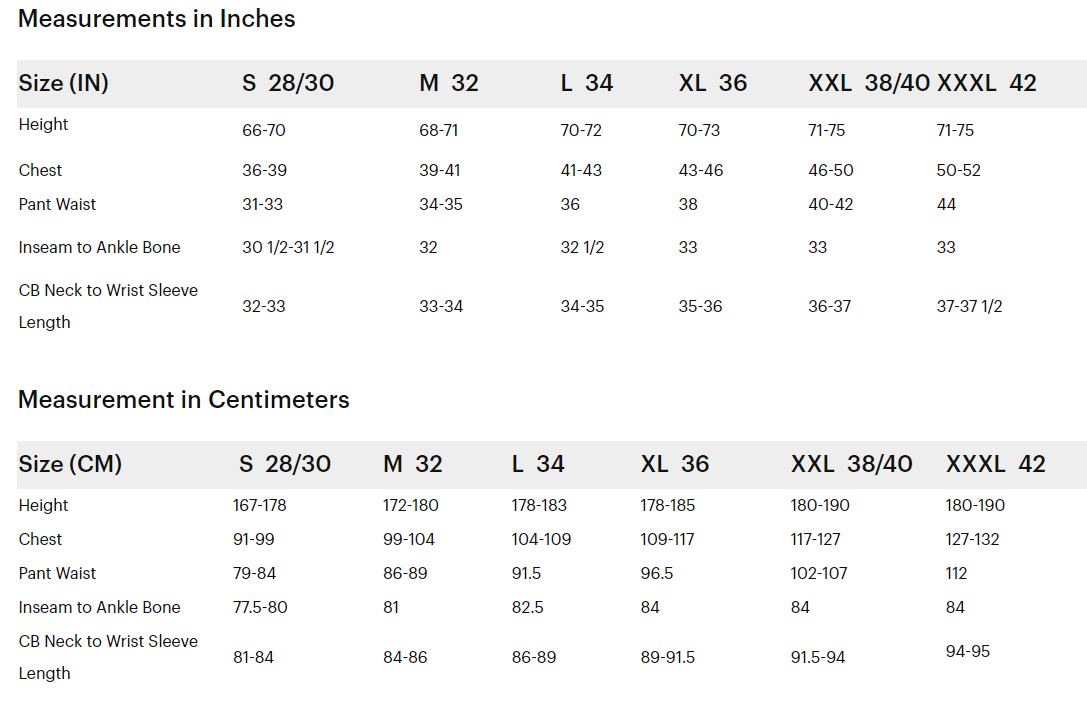Image resolution: width=1087 pixels, height=701 pixels.
Task: Click 'L 34' header in the centimeters table
Action: [x=538, y=464]
